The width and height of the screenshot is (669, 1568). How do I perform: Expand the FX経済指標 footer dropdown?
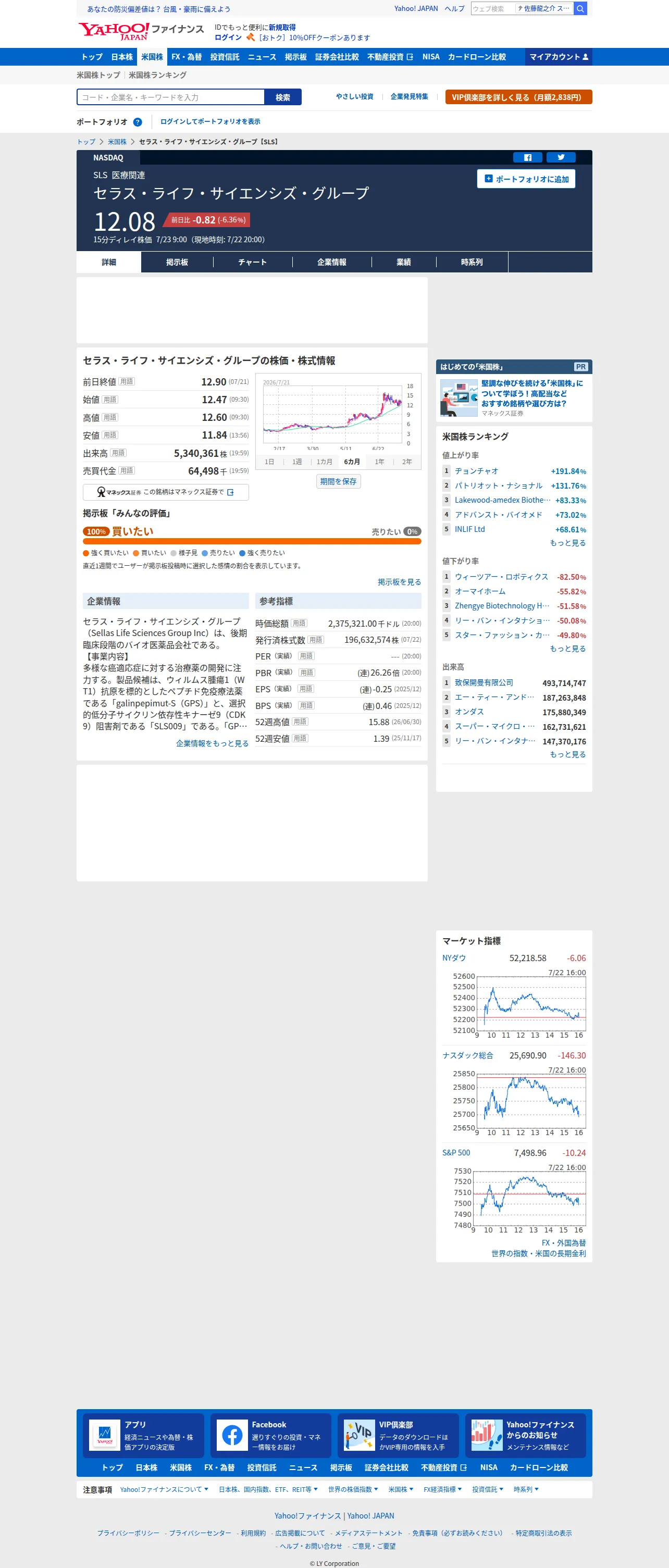(x=442, y=1489)
